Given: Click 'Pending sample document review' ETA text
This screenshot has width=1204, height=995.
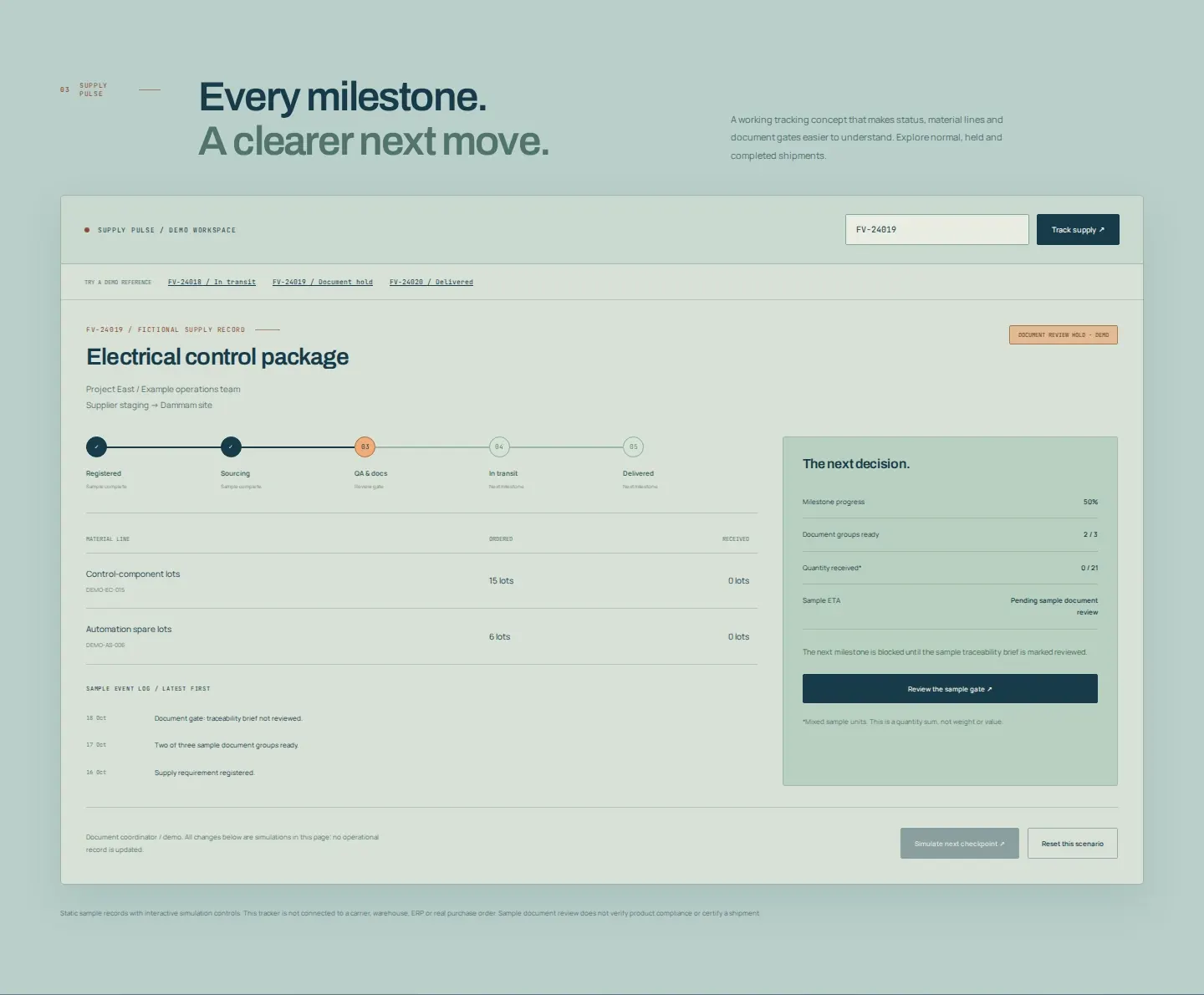Looking at the screenshot, I should tap(1054, 607).
